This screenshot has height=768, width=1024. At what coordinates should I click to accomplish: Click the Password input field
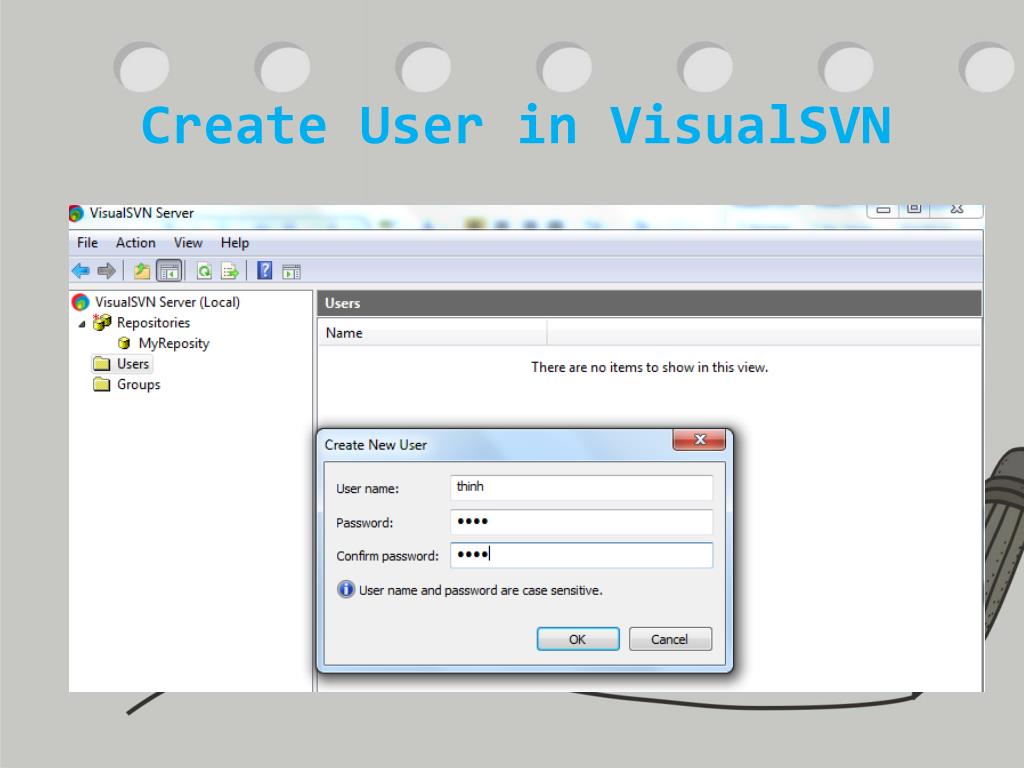coord(581,522)
